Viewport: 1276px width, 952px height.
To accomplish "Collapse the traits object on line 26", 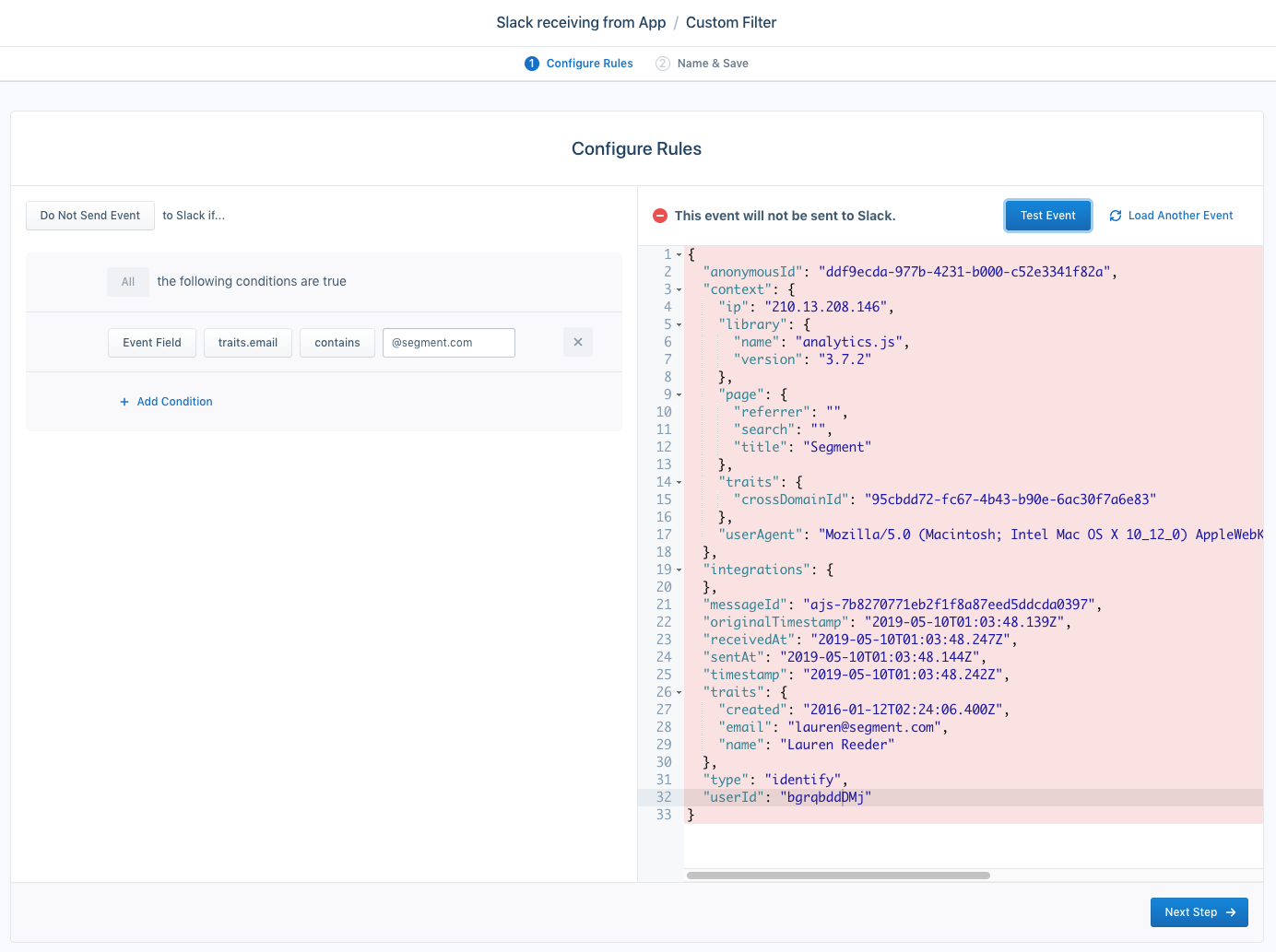I will pos(678,691).
